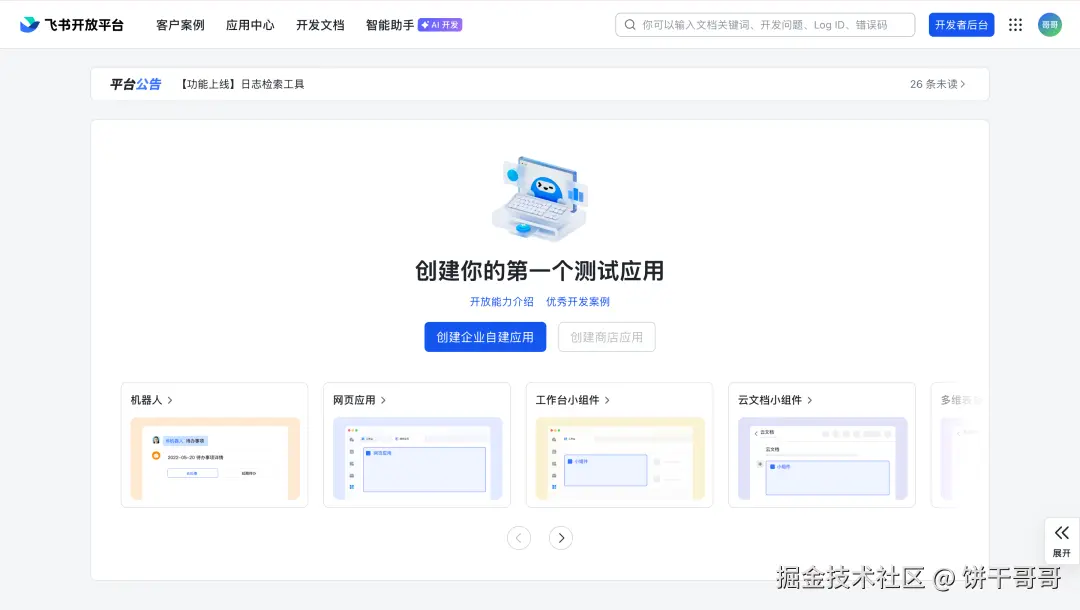
Task: Open 客户案例 menu item
Action: click(180, 25)
